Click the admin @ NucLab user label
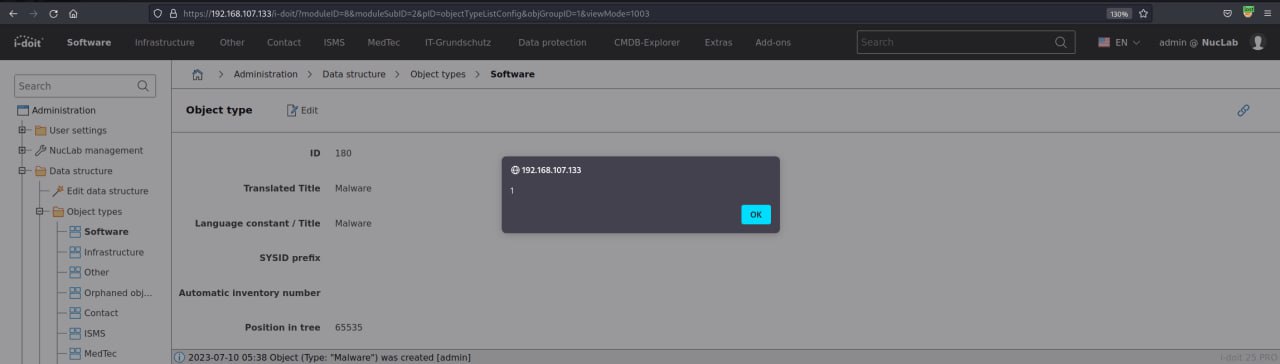Image resolution: width=1280 pixels, height=364 pixels. tap(1198, 42)
